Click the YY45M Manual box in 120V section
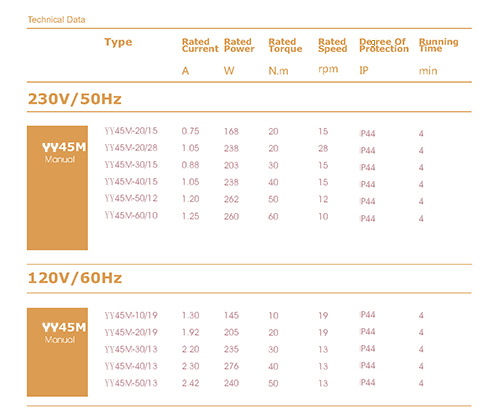The width and height of the screenshot is (500, 420). coord(57,352)
